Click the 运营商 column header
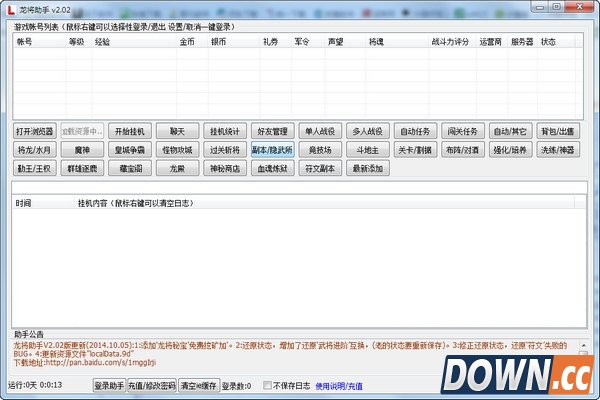Viewport: 600px width, 400px height. [492, 42]
